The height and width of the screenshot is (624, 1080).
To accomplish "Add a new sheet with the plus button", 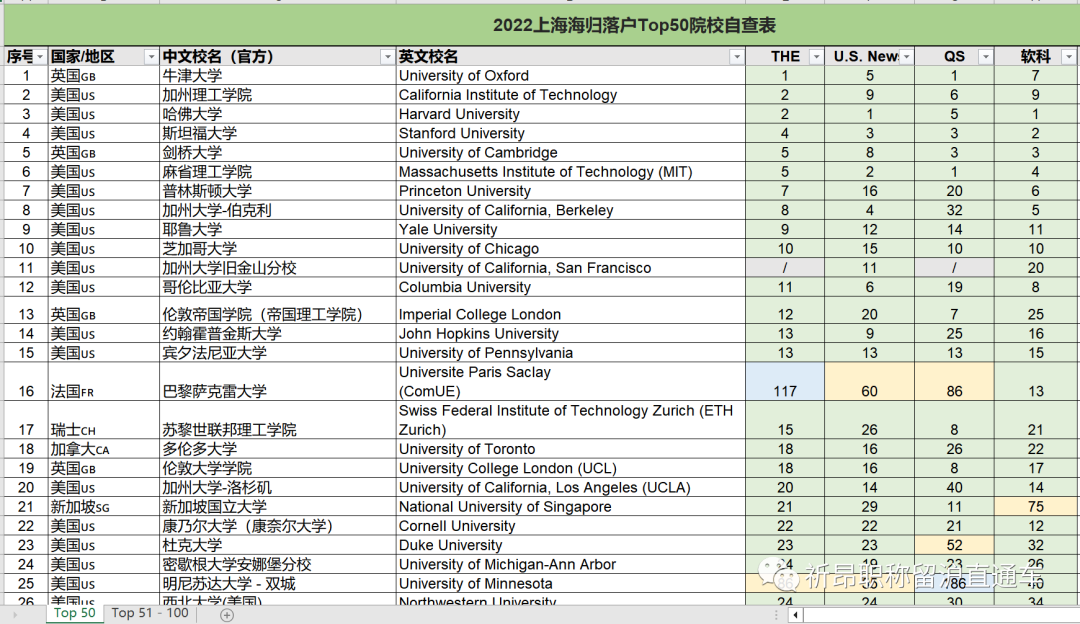I will tap(227, 615).
